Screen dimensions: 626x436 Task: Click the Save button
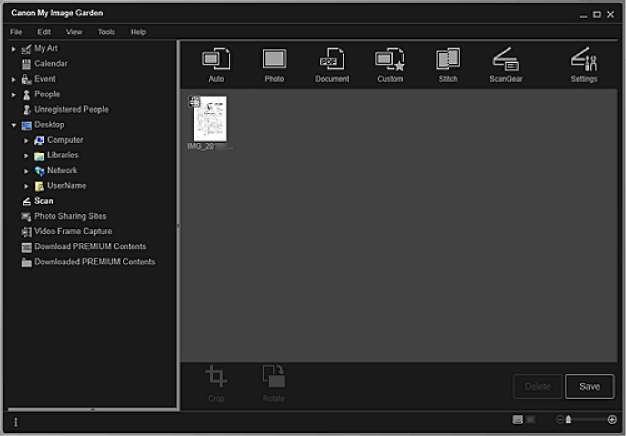pyautogui.click(x=589, y=387)
